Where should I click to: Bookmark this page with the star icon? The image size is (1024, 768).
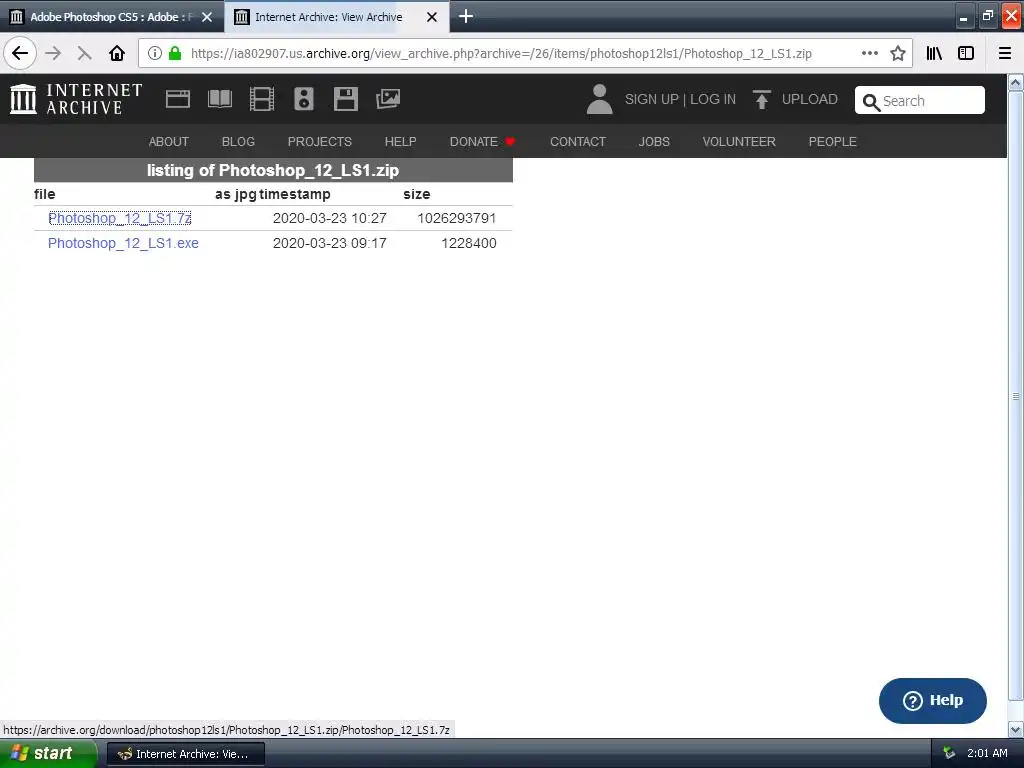coord(898,54)
